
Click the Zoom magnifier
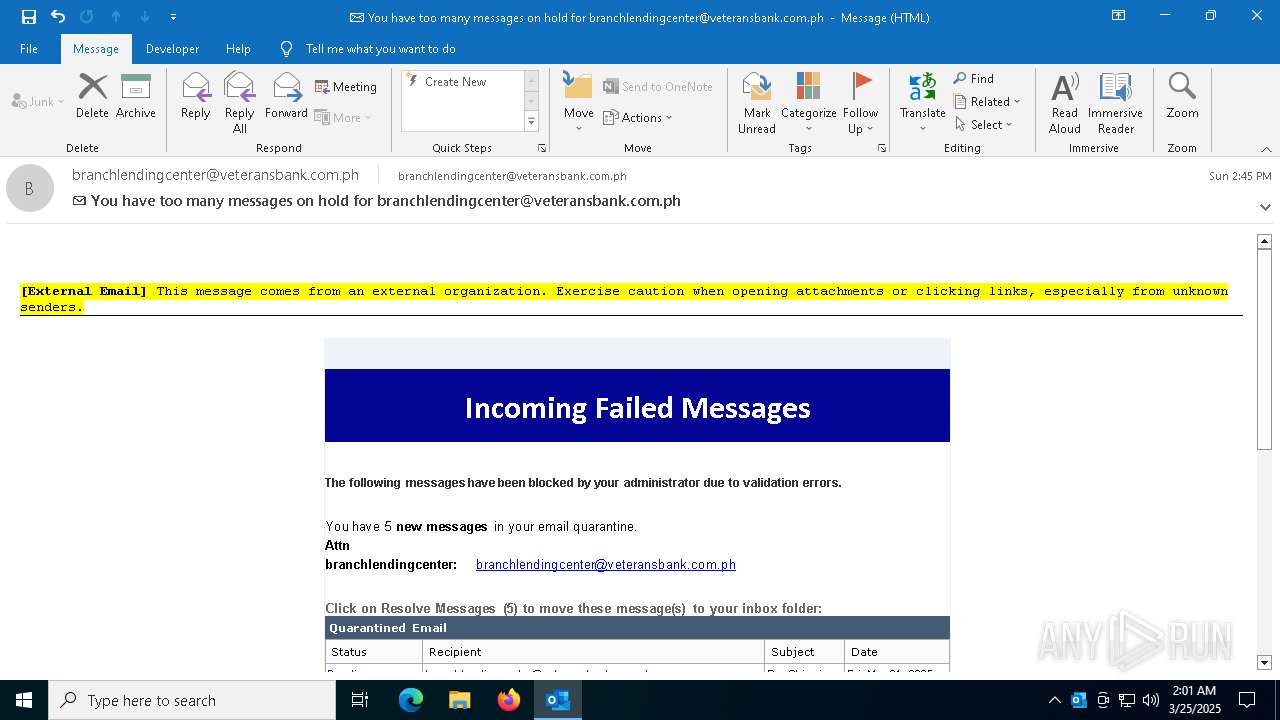tap(1182, 96)
